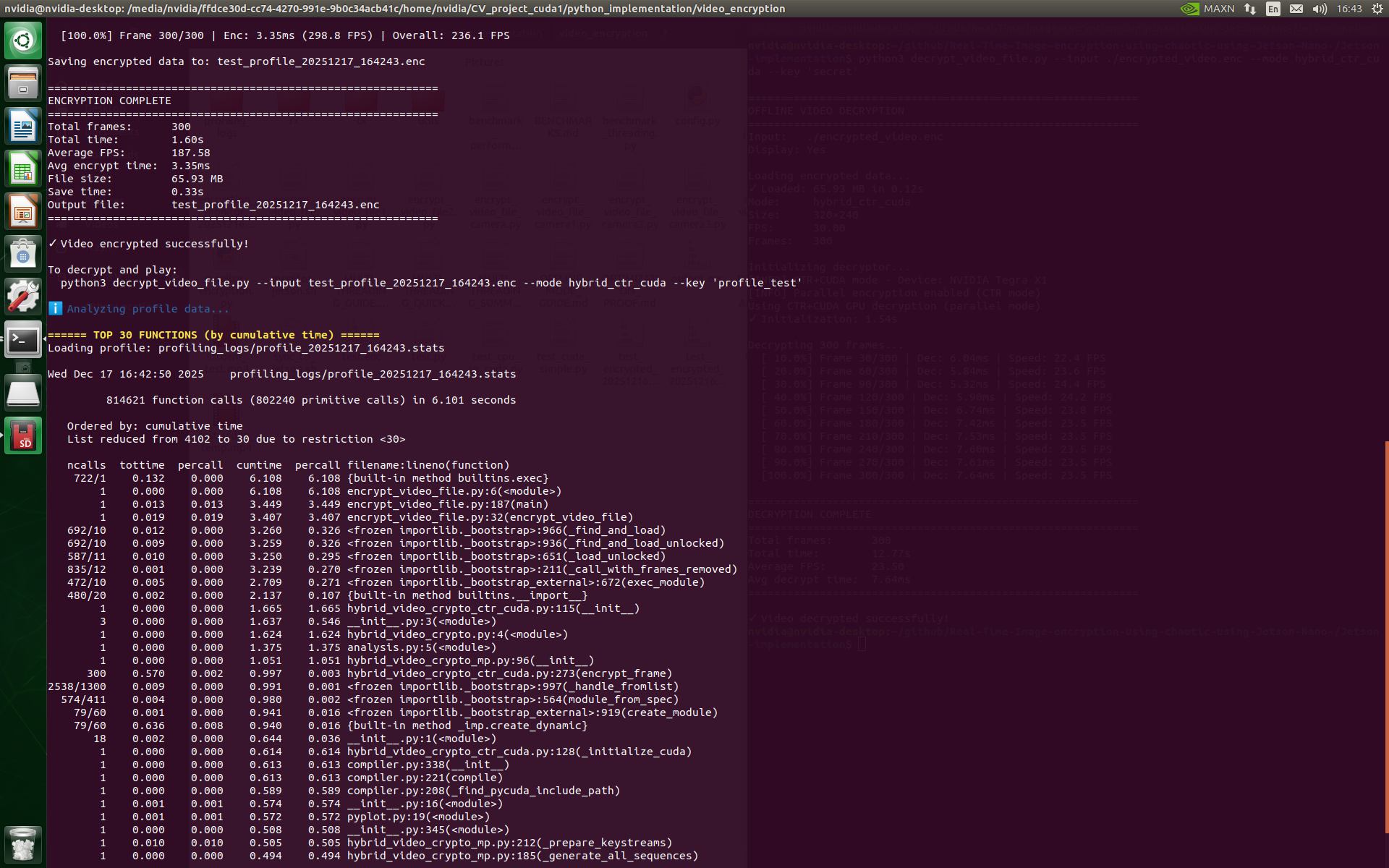This screenshot has width=1389, height=868.
Task: Click the 'Loading profile:' stats path line
Action: pos(246,348)
